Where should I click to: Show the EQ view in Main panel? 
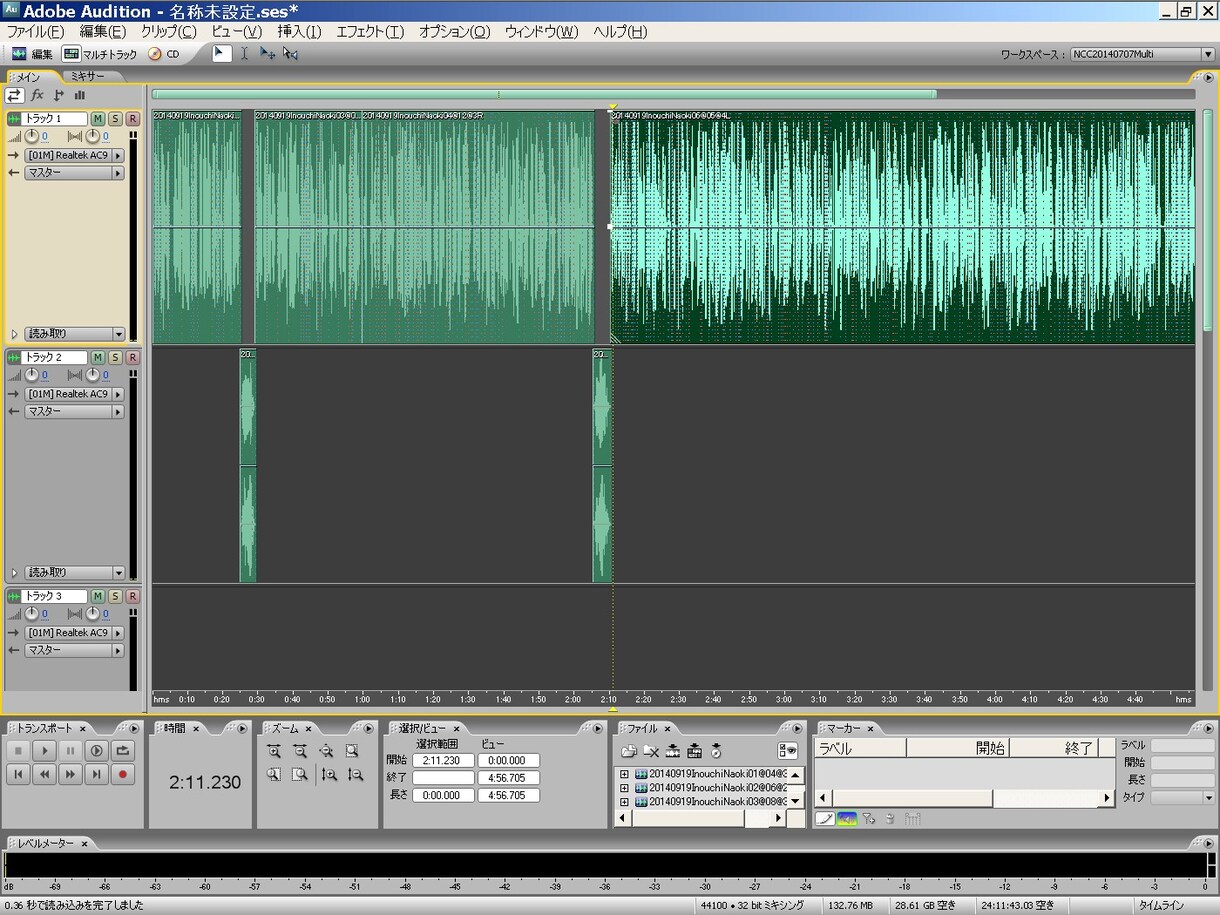(79, 95)
